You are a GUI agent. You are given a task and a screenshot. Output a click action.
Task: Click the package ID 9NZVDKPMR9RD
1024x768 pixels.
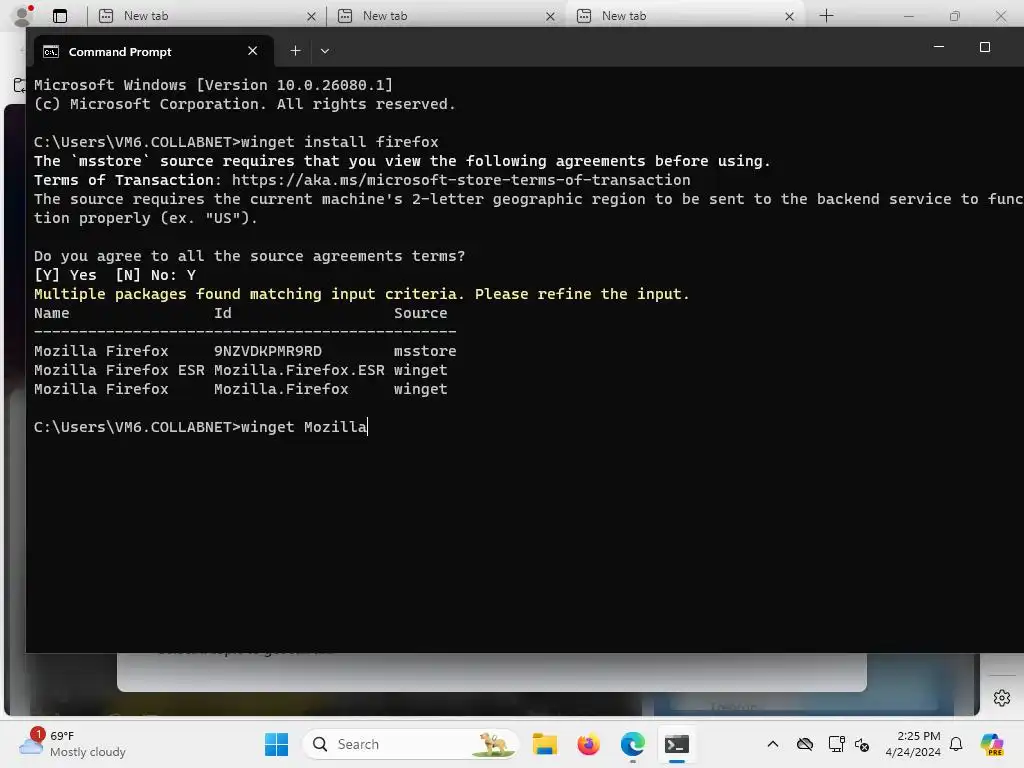268,351
